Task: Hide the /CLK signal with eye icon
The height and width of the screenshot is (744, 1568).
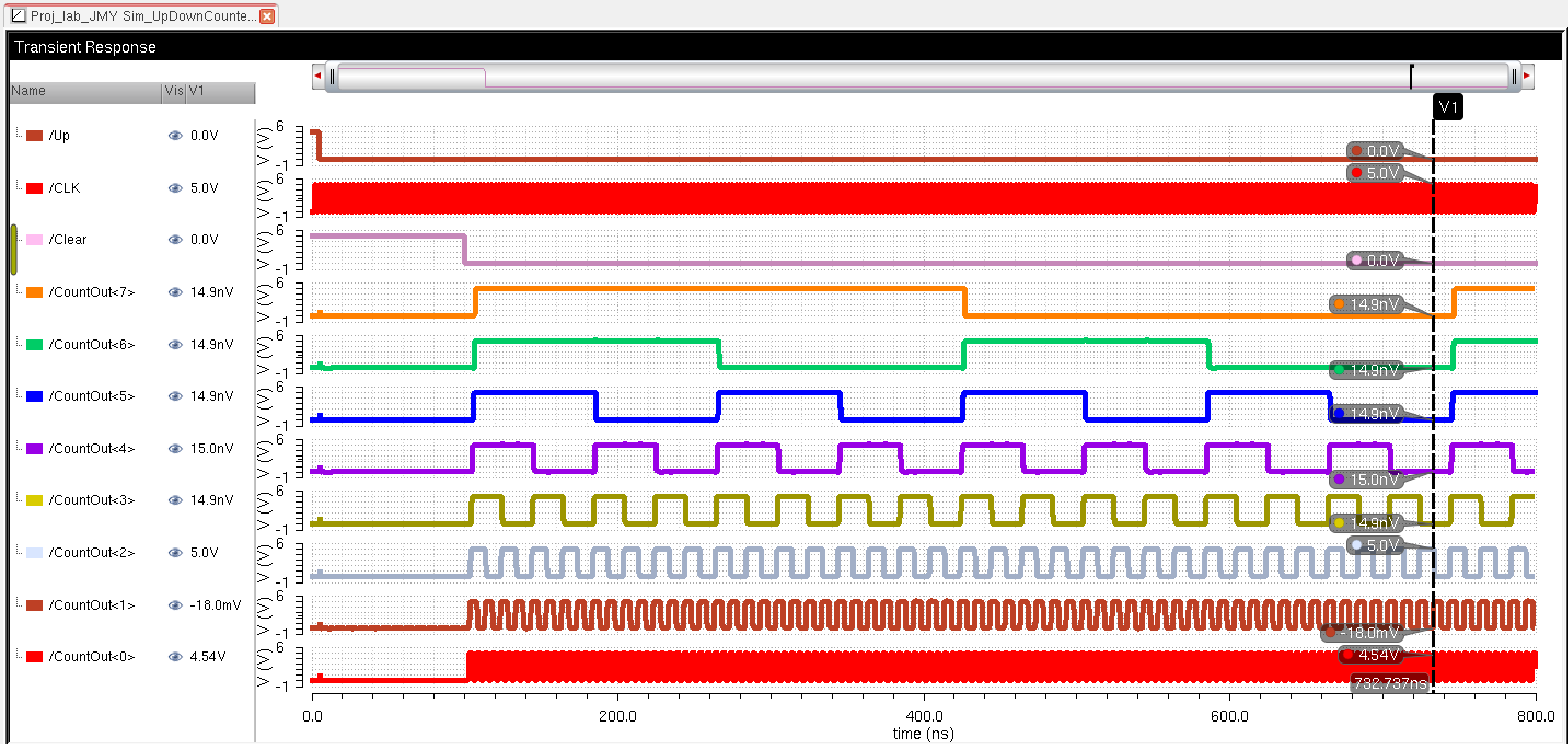Action: (175, 188)
